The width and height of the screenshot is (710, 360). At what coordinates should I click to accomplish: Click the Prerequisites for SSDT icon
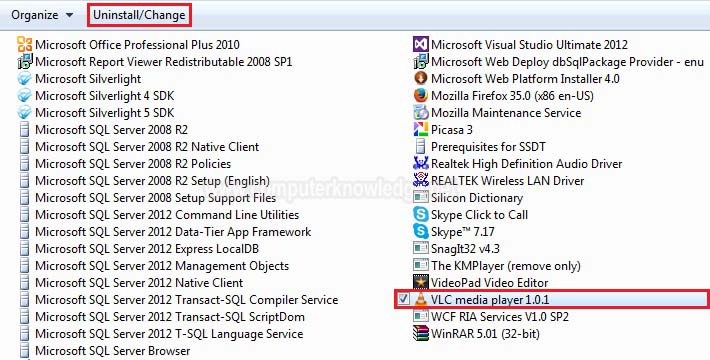(x=421, y=147)
